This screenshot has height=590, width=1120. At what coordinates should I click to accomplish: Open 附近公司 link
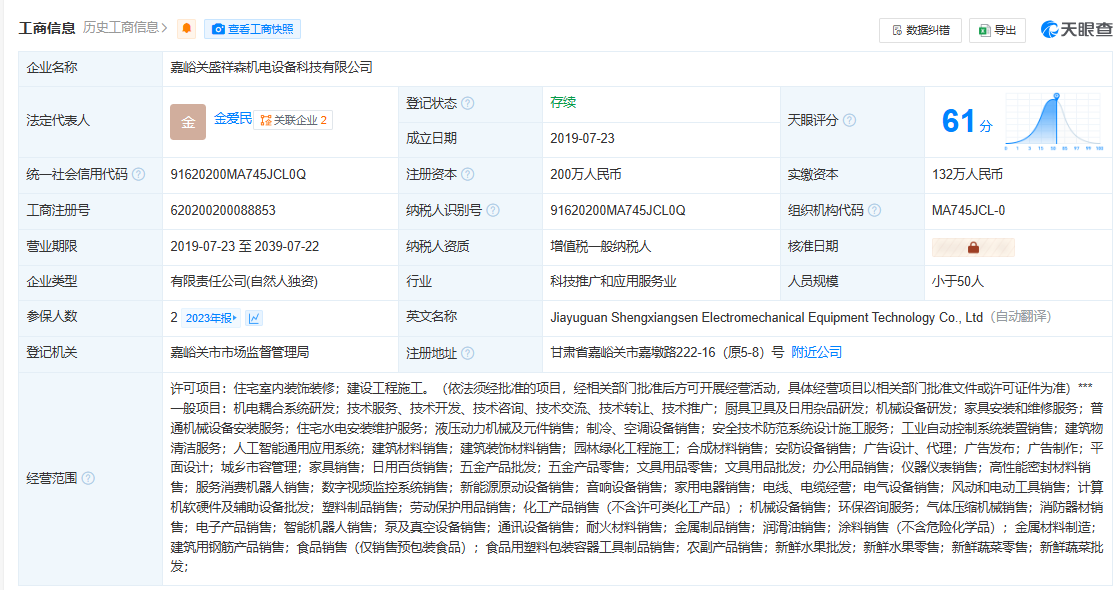click(816, 352)
